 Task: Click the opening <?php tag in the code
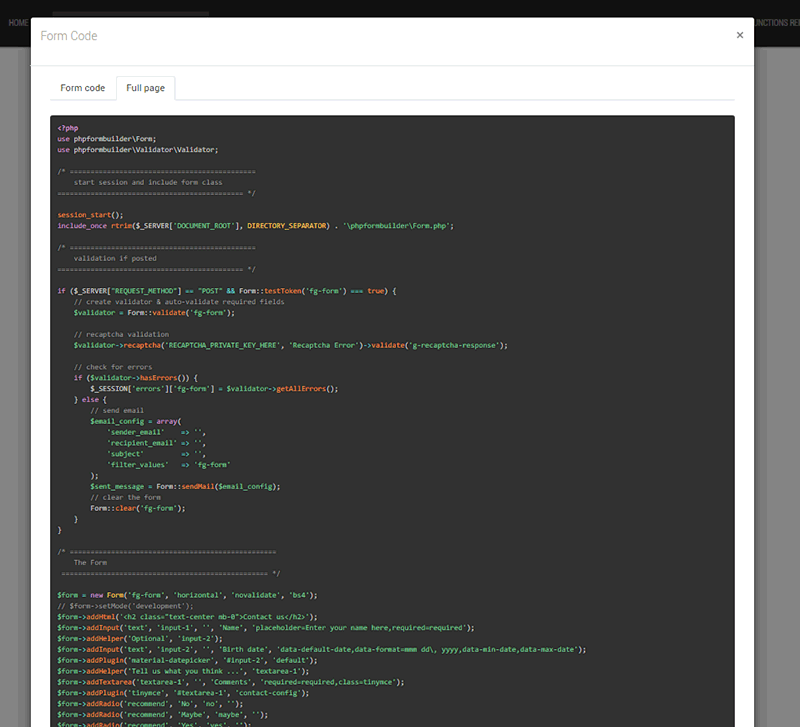pyautogui.click(x=67, y=127)
